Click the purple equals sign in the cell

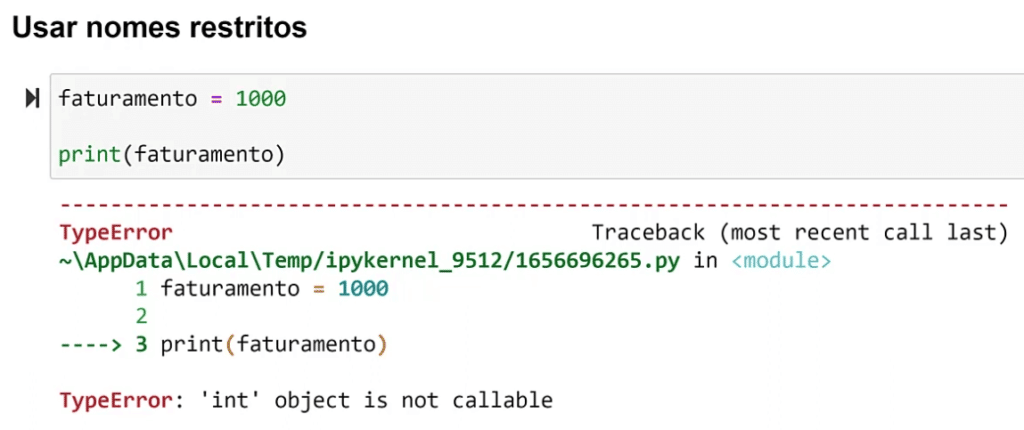click(216, 99)
